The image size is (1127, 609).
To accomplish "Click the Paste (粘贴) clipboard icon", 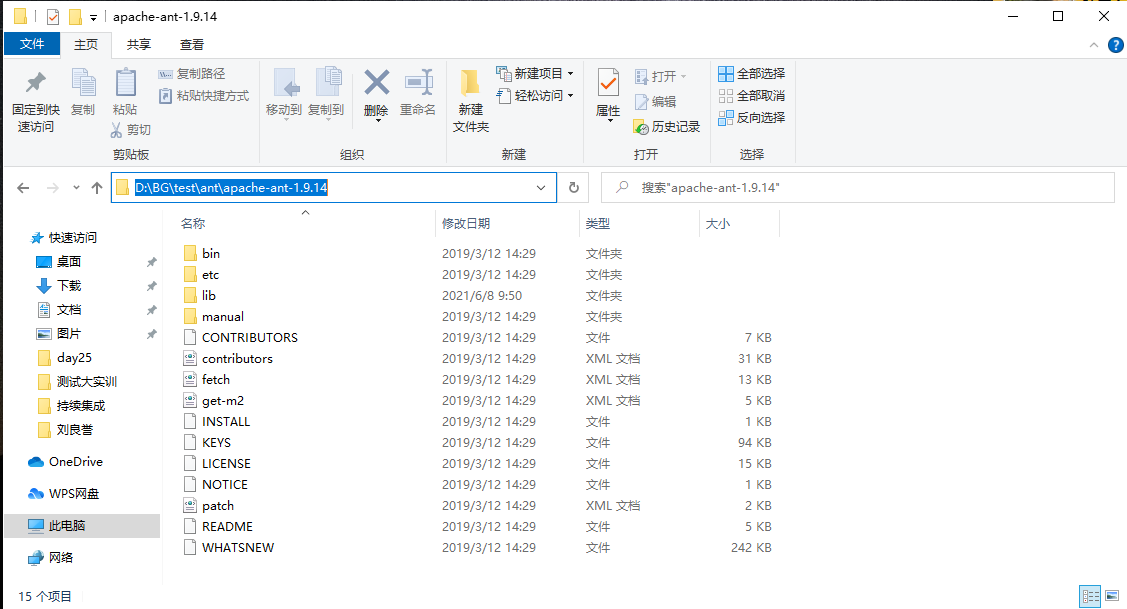I will coord(125,83).
